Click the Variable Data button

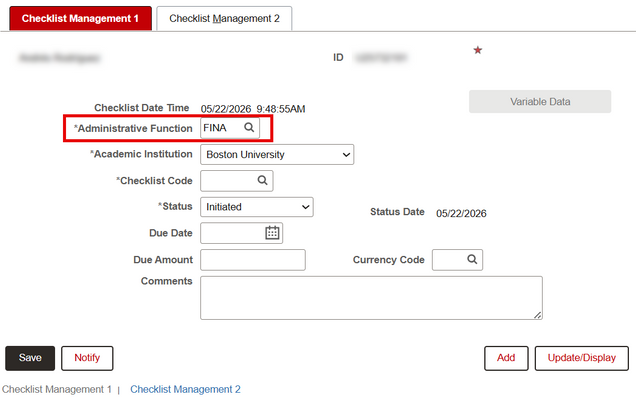click(540, 101)
